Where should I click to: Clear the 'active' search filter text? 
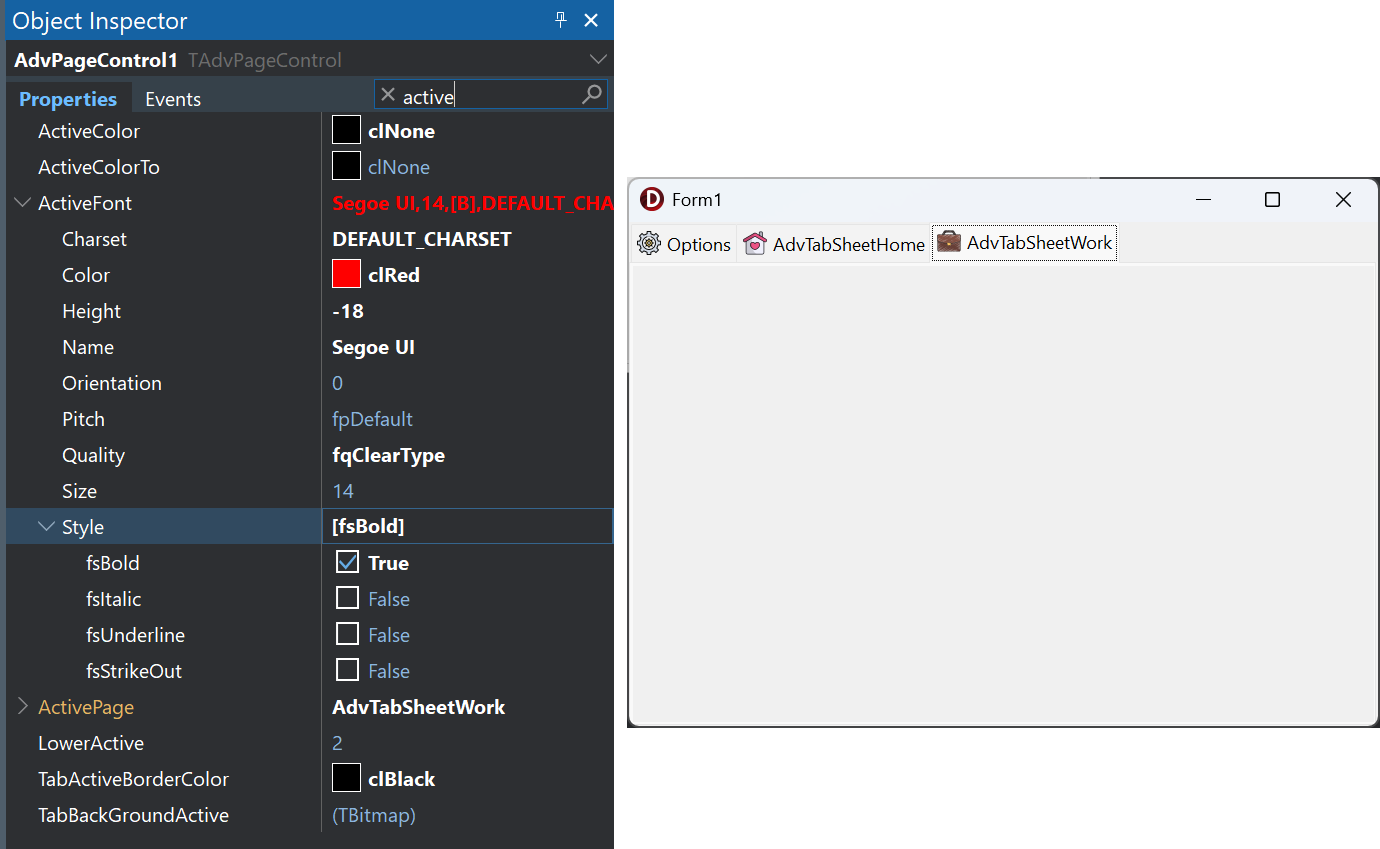click(388, 95)
